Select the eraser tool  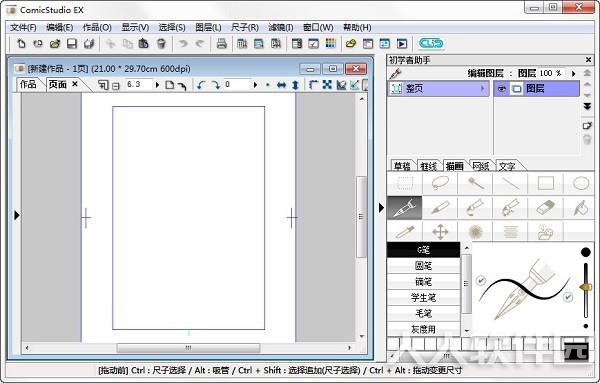[546, 208]
